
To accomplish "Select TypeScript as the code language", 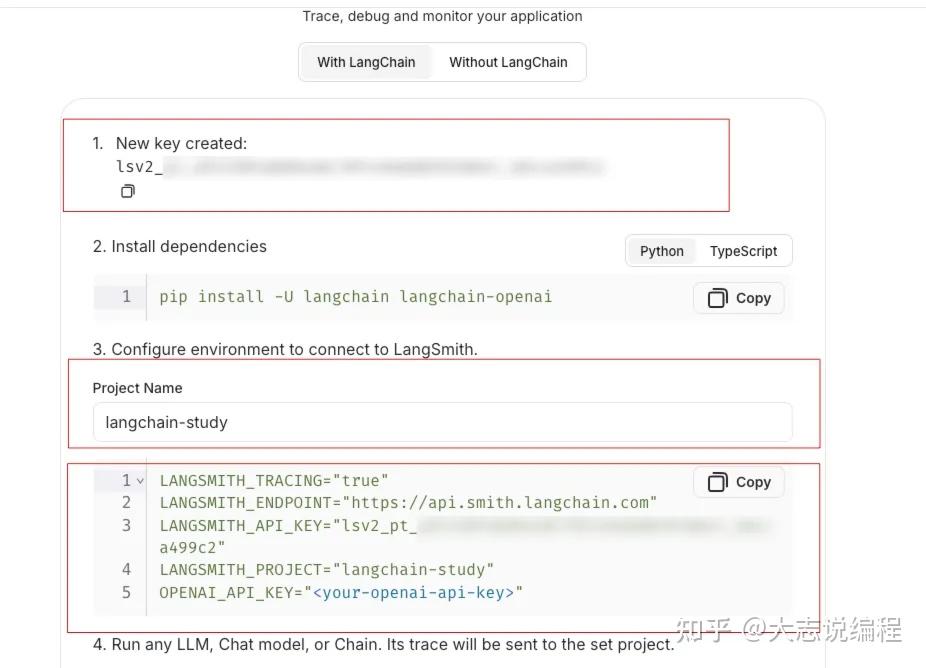I will [x=743, y=251].
